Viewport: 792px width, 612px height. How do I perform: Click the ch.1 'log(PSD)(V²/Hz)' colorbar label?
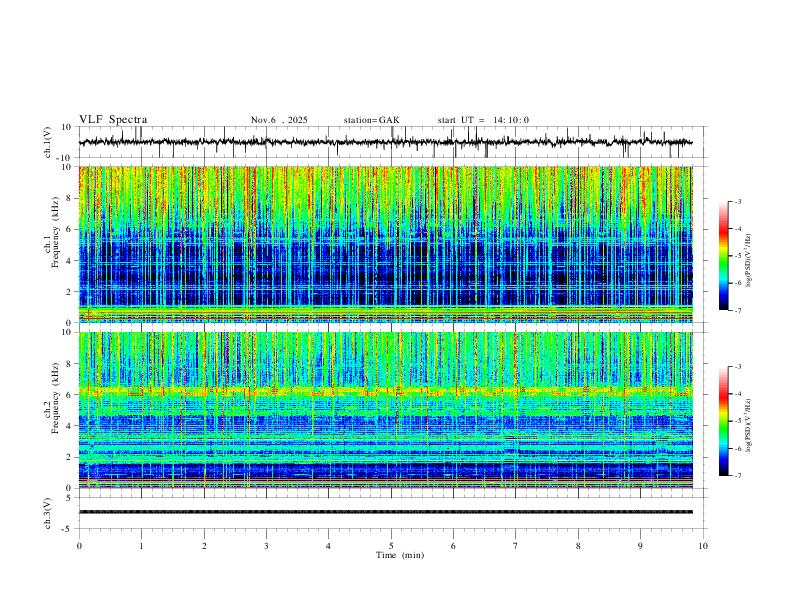point(749,261)
